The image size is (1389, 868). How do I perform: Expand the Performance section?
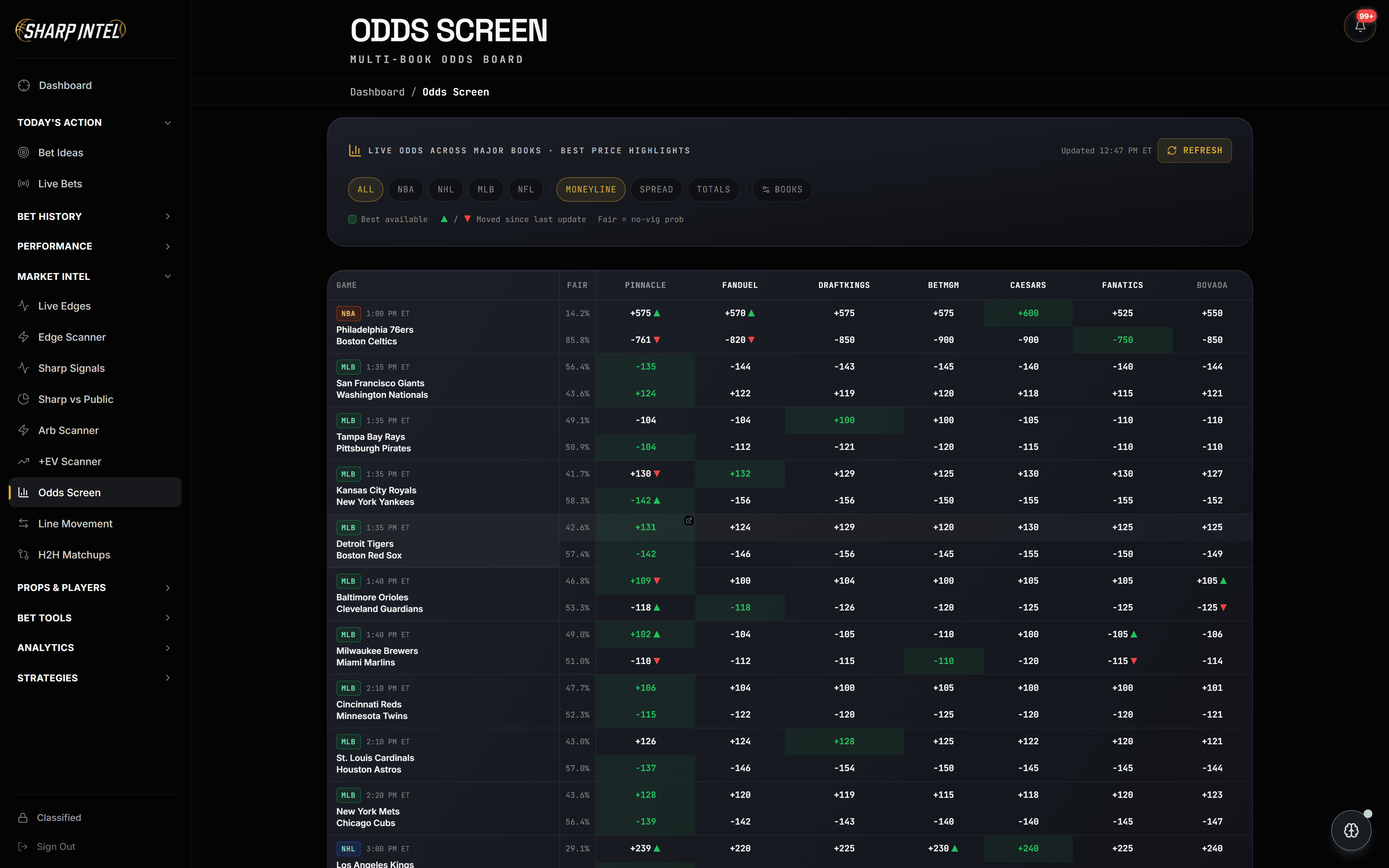tap(95, 246)
